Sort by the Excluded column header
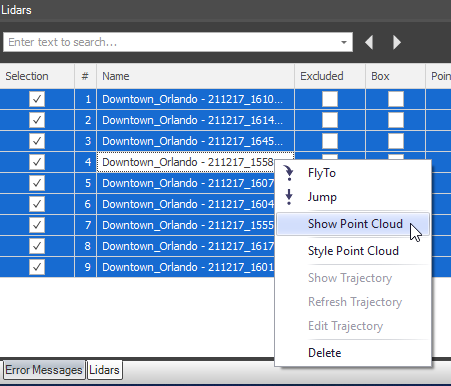451x386 pixels. [330, 76]
